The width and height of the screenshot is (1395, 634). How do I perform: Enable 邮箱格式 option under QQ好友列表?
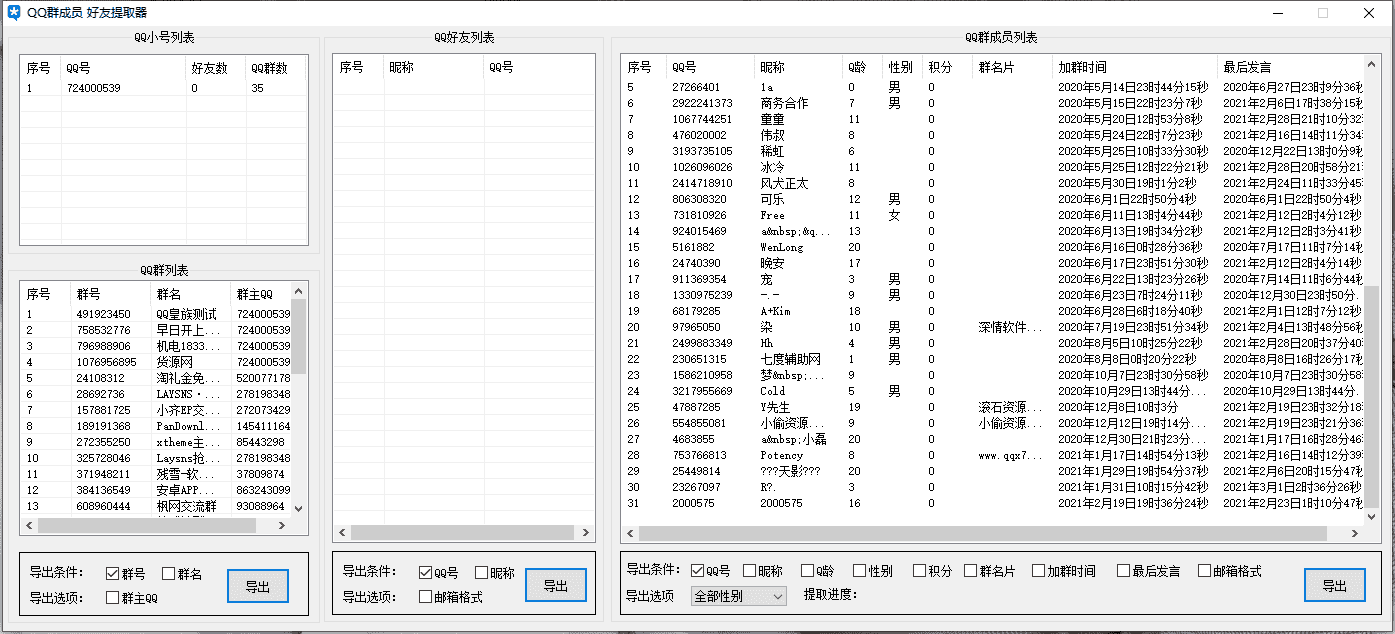point(426,597)
